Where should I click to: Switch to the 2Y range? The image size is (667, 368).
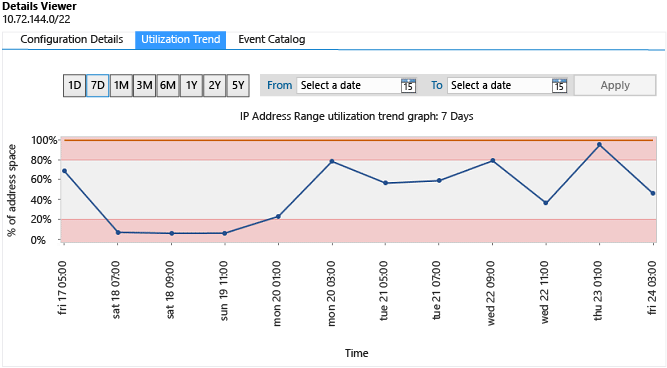214,86
